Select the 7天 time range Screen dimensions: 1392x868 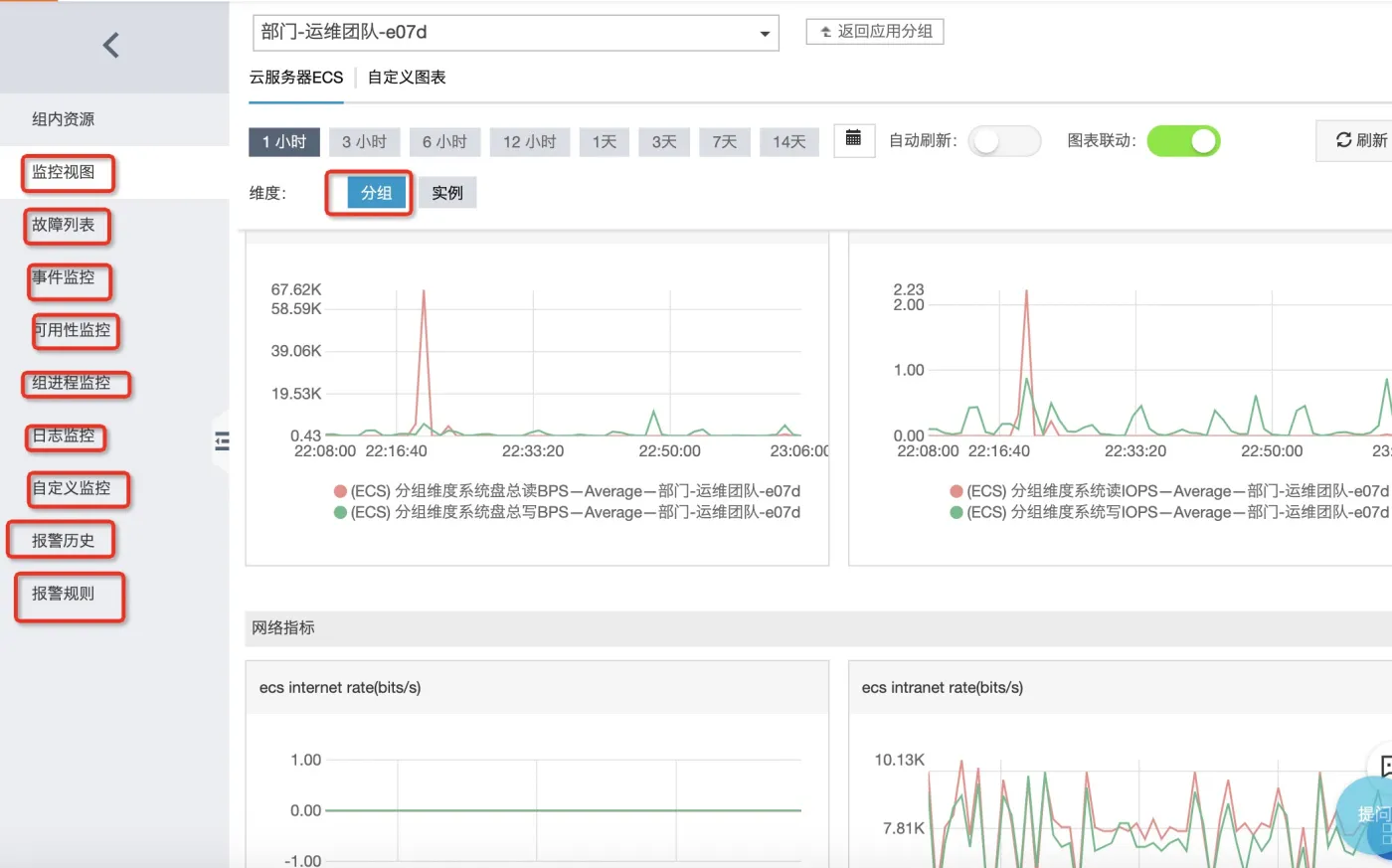point(725,142)
